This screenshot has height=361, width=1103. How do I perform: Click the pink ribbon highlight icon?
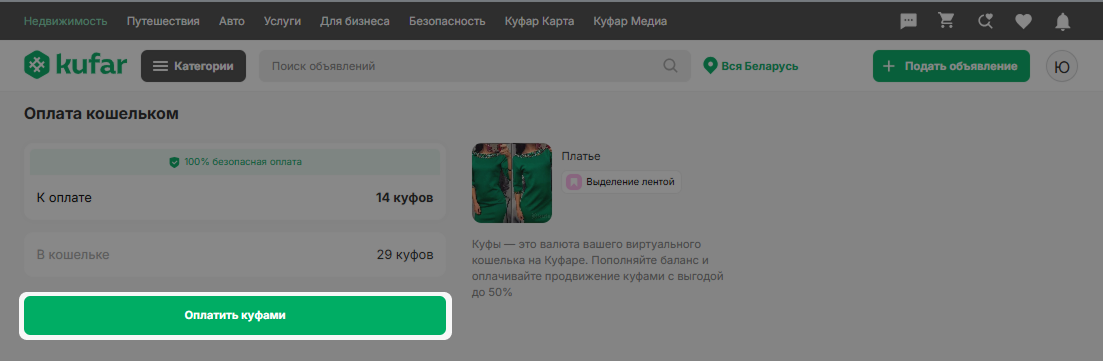click(x=574, y=182)
